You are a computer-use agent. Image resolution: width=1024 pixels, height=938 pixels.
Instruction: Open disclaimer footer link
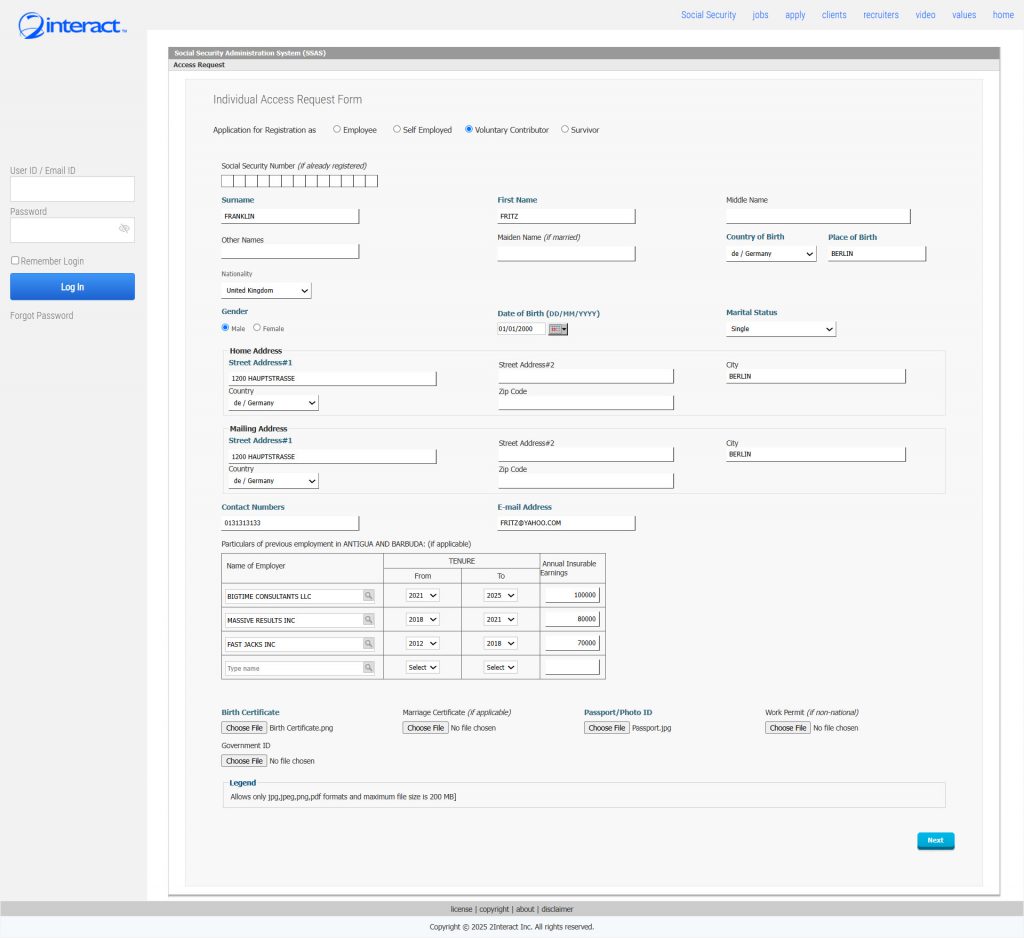point(557,909)
